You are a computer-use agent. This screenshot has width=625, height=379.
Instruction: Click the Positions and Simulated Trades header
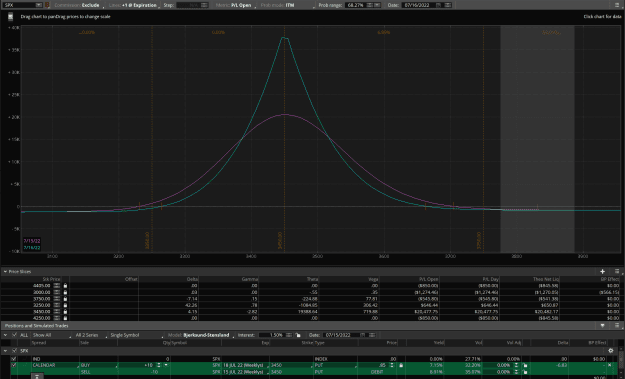(36, 326)
